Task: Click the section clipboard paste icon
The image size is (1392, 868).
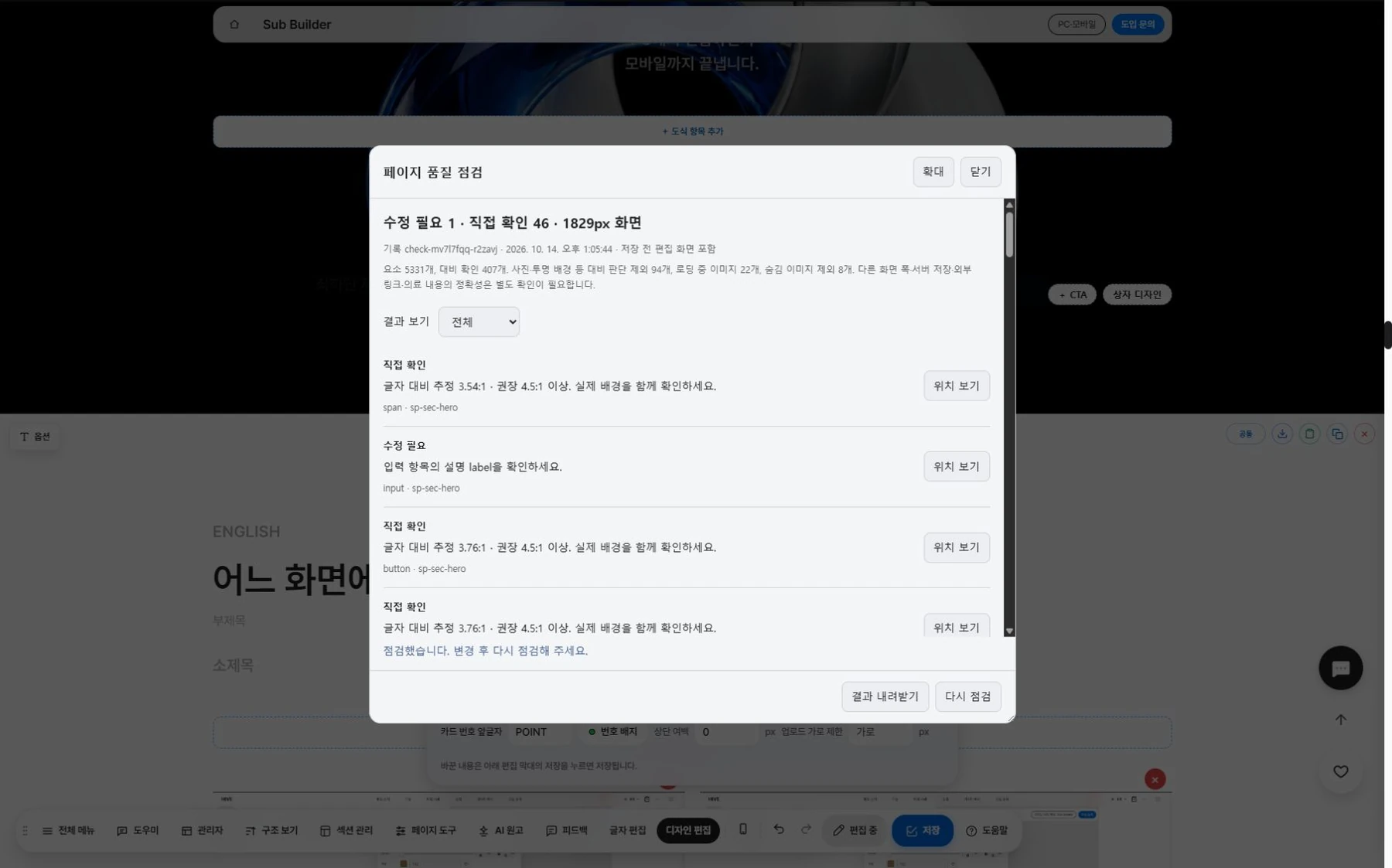Action: point(1309,434)
